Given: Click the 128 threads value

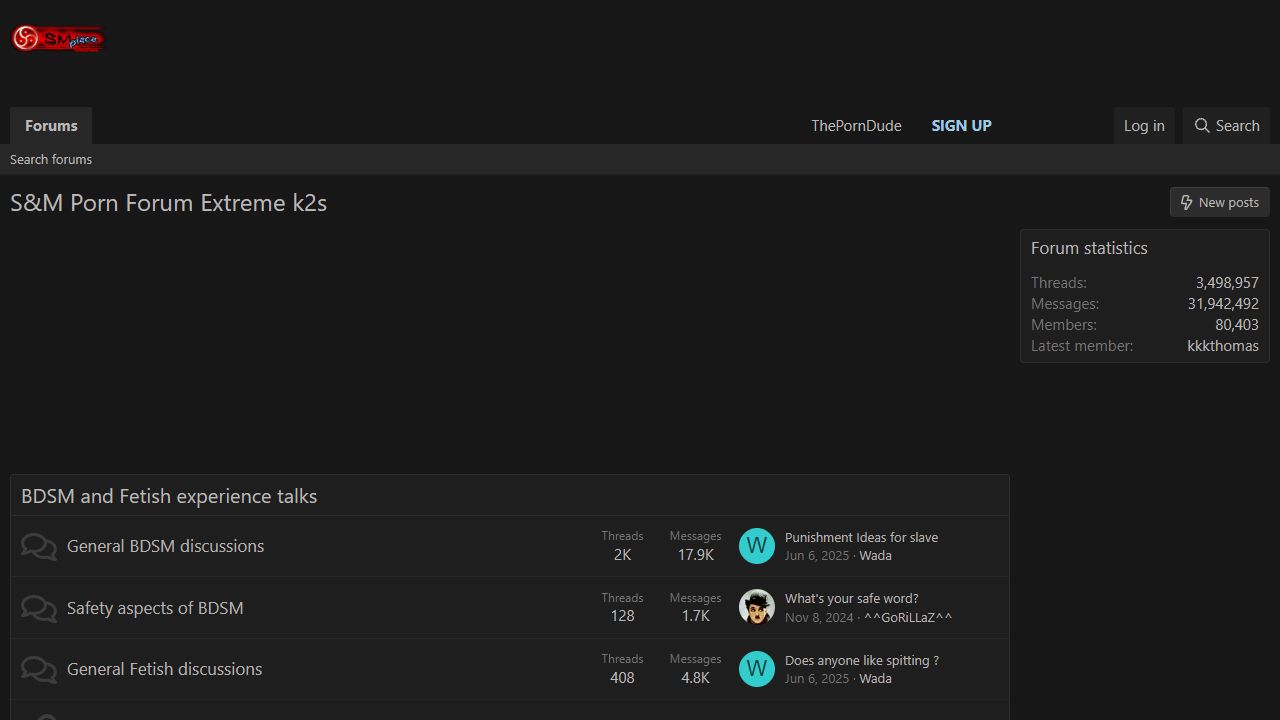Looking at the screenshot, I should coord(622,616).
